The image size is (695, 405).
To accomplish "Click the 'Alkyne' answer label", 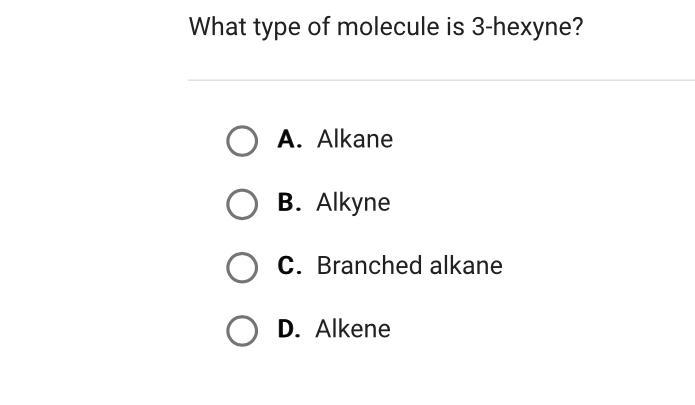I will 353,203.
